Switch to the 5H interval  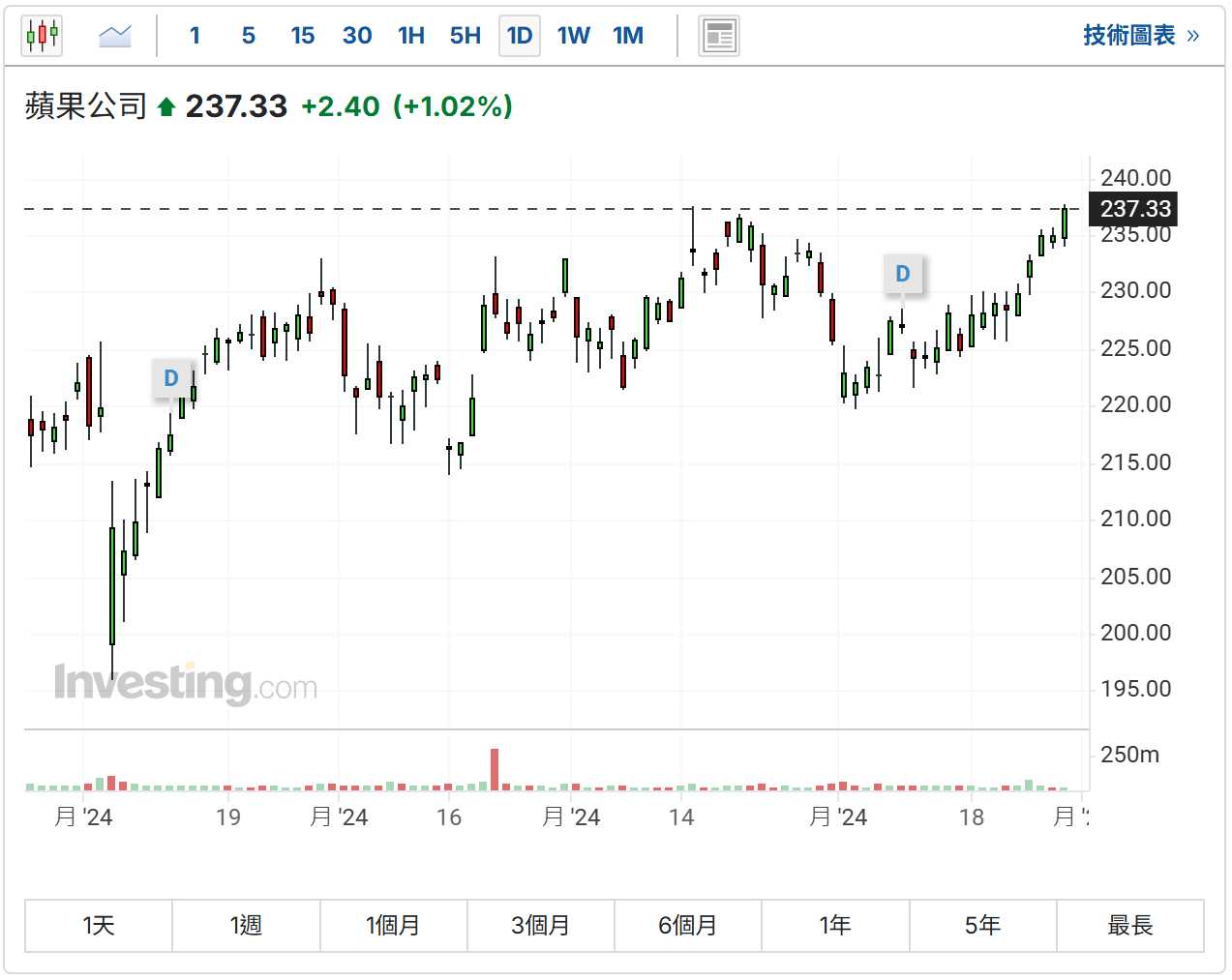tap(465, 37)
